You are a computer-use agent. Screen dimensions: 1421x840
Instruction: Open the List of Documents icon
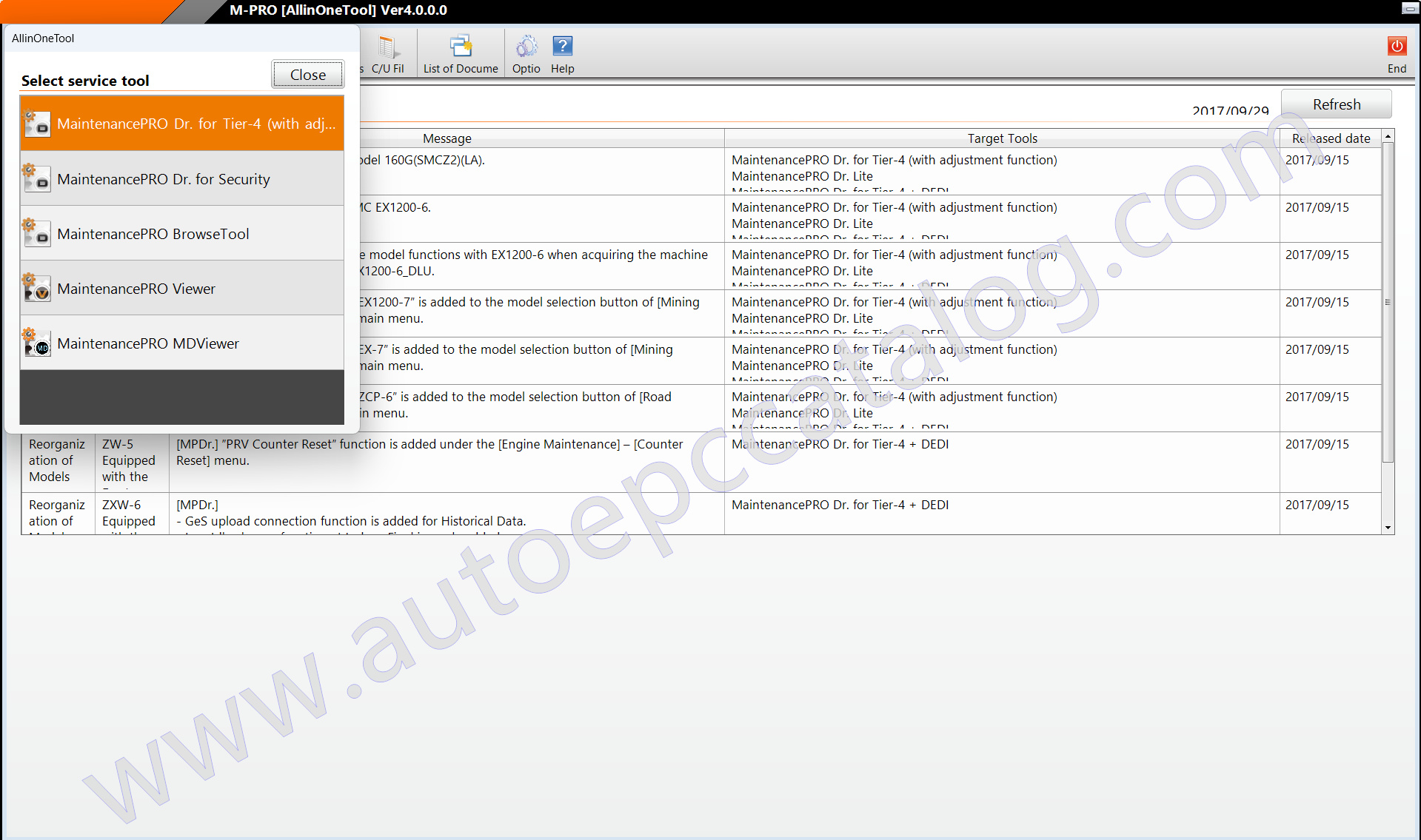461,47
